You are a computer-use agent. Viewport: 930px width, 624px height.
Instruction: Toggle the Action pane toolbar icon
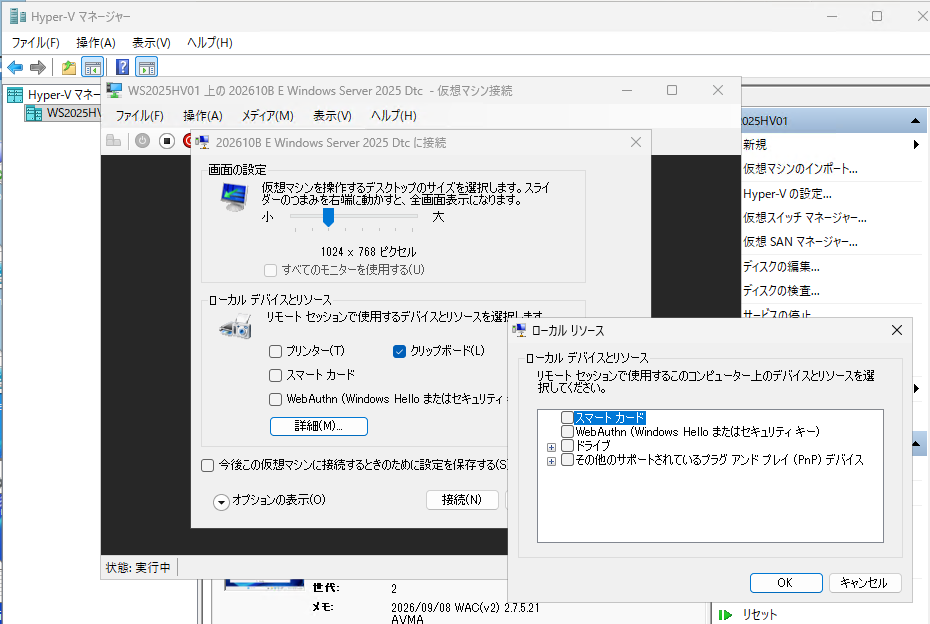146,68
